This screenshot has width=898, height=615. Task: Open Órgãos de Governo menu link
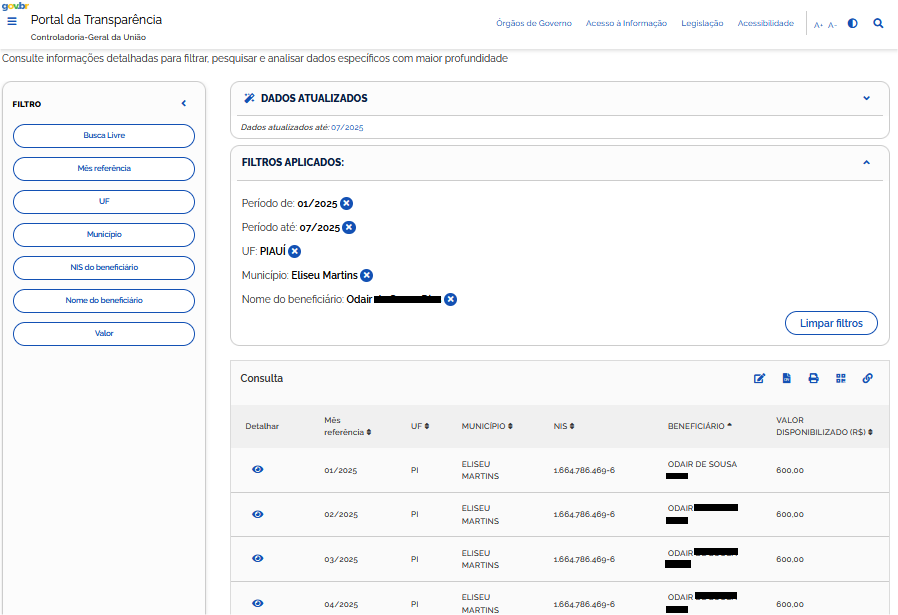534,23
